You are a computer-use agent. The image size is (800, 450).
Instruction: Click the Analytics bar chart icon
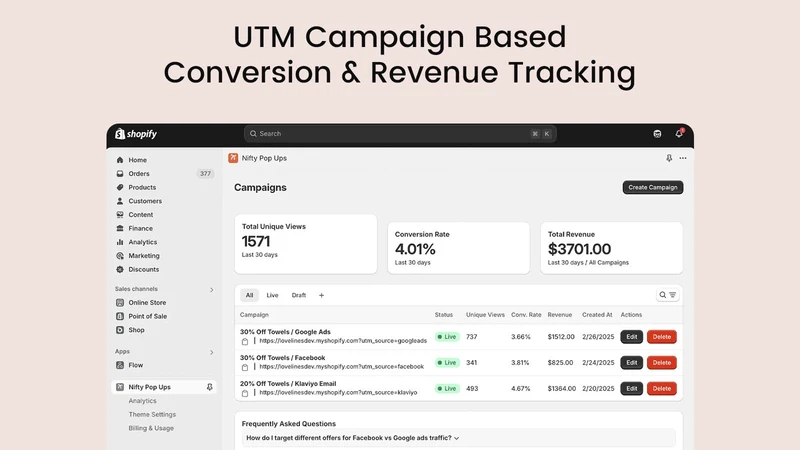120,242
